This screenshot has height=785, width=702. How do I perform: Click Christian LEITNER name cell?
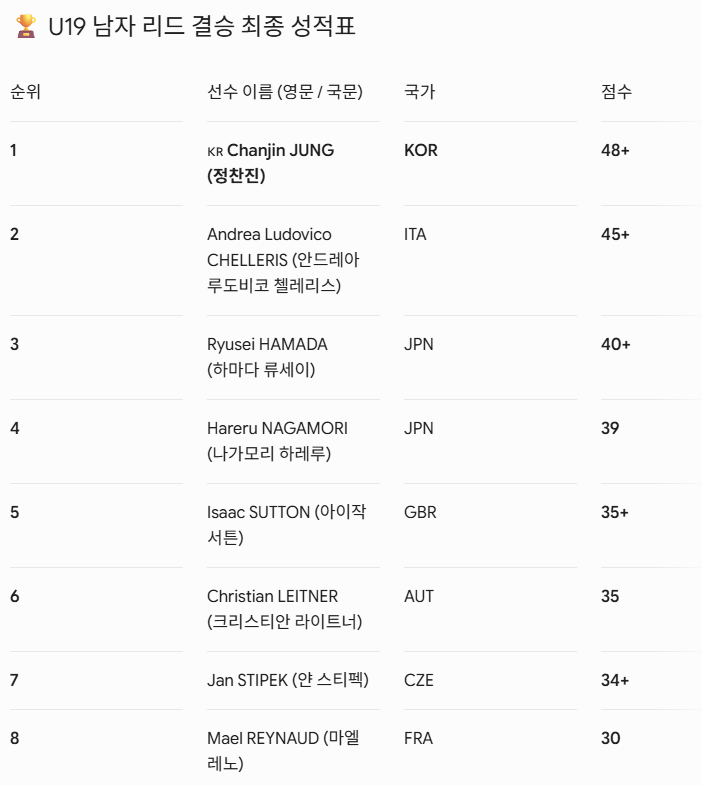pos(284,609)
